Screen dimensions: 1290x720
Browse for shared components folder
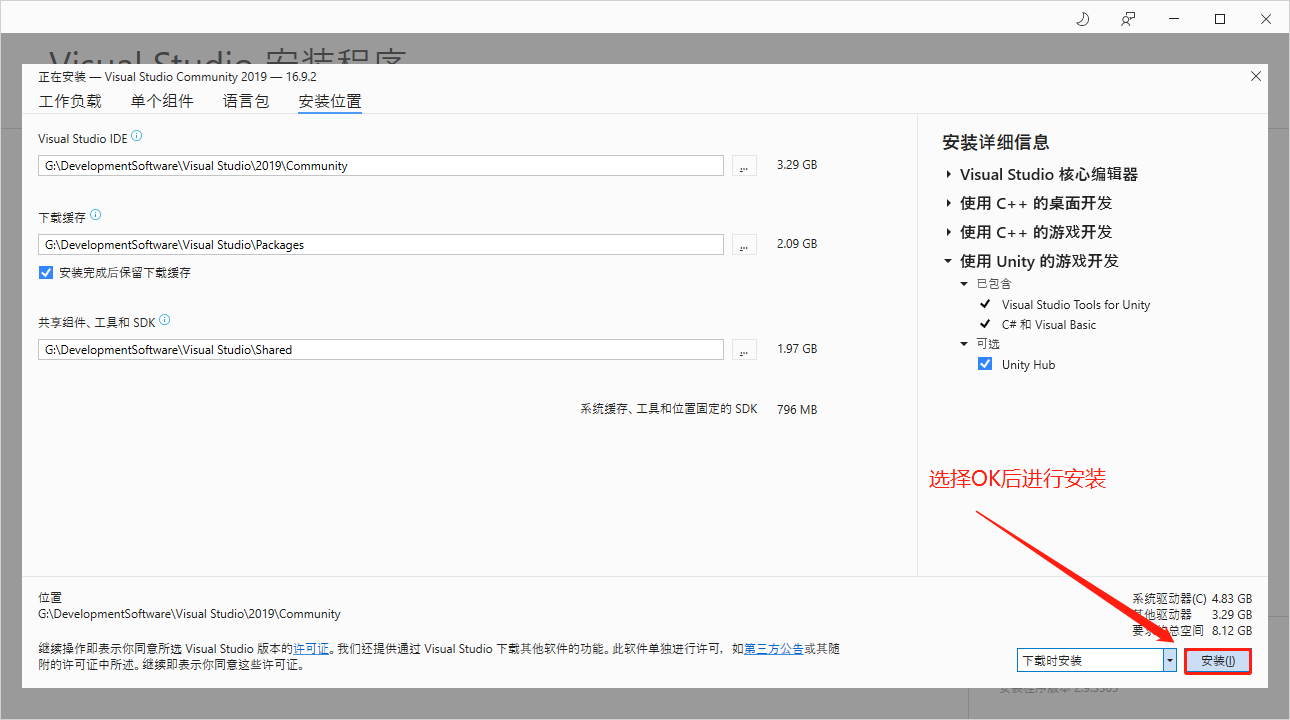pyautogui.click(x=744, y=350)
